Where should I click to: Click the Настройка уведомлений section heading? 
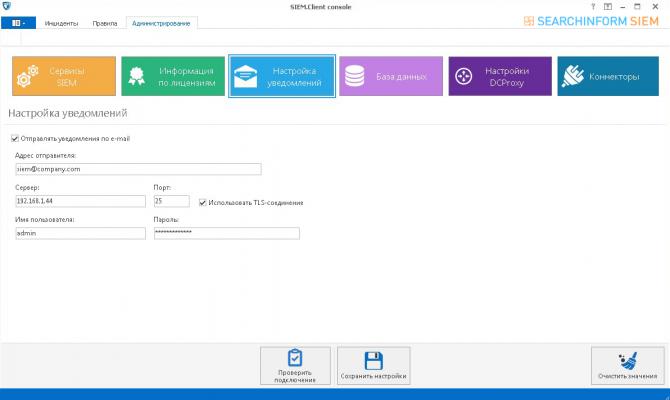pos(68,113)
